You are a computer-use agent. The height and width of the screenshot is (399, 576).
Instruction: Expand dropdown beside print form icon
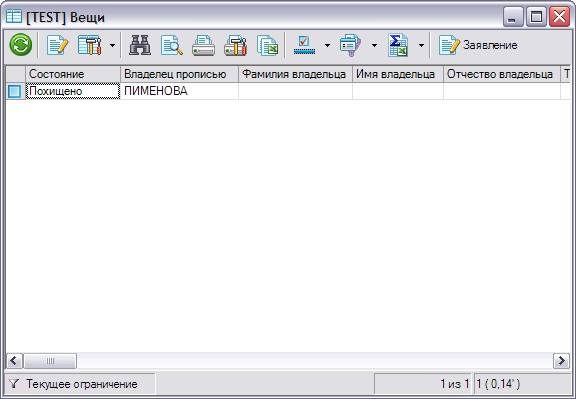[x=374, y=46]
